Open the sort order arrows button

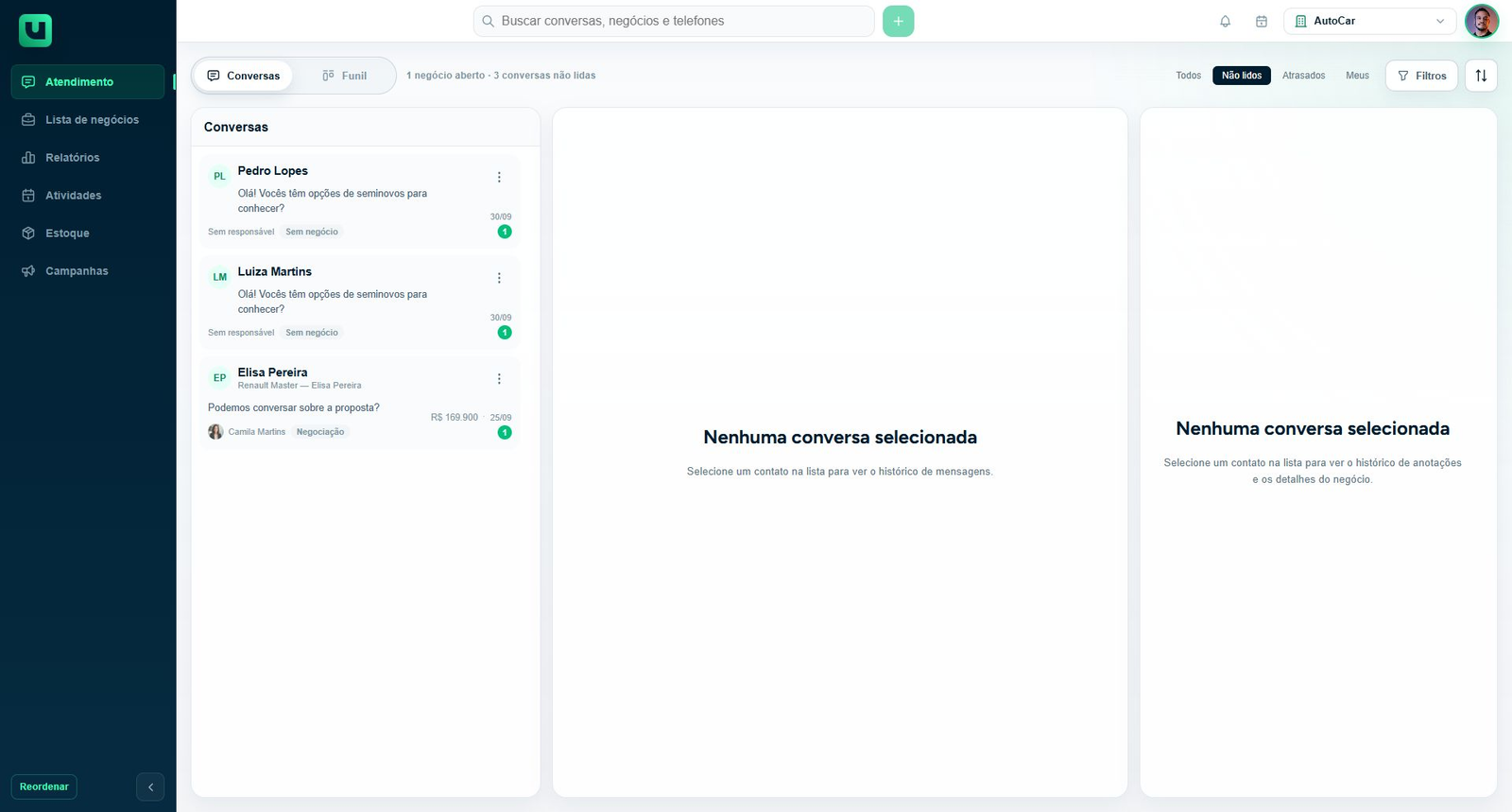(1481, 76)
